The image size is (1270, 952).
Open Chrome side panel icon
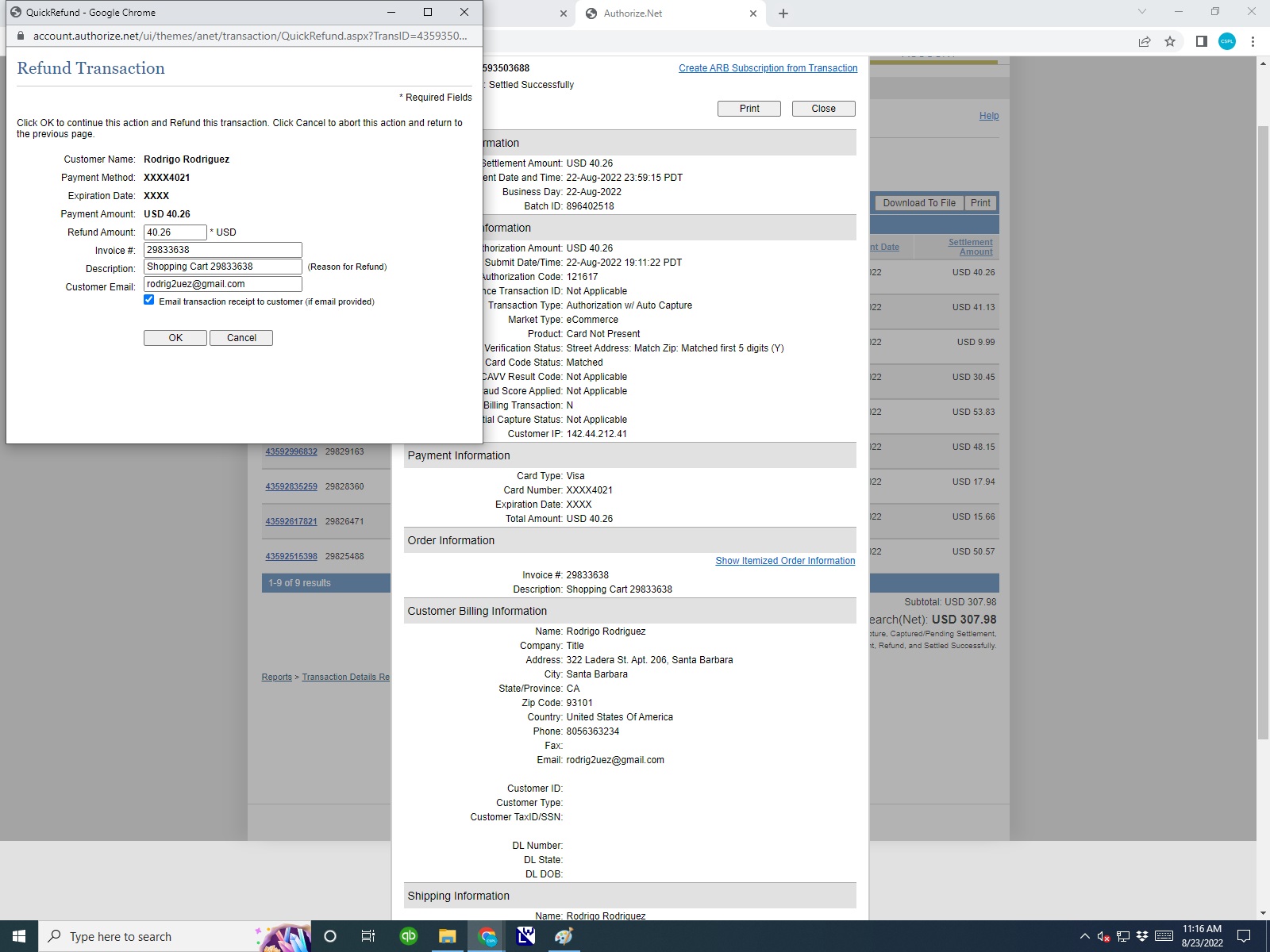1202,41
